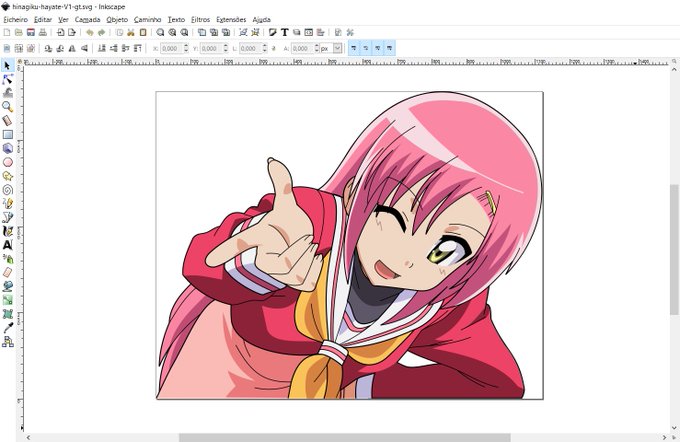Click the Open file folder icon

[x=19, y=33]
